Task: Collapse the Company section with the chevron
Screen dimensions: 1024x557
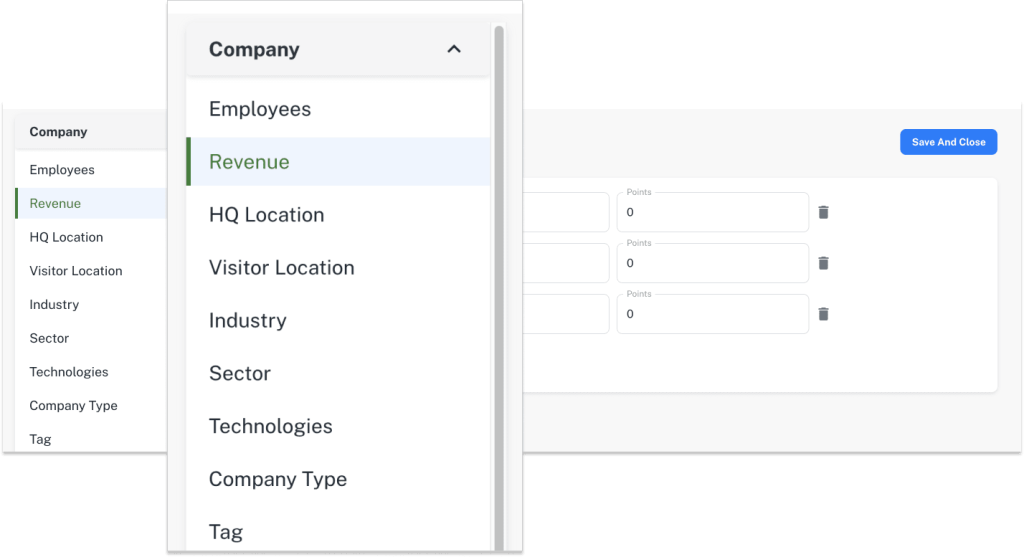Action: coord(454,49)
